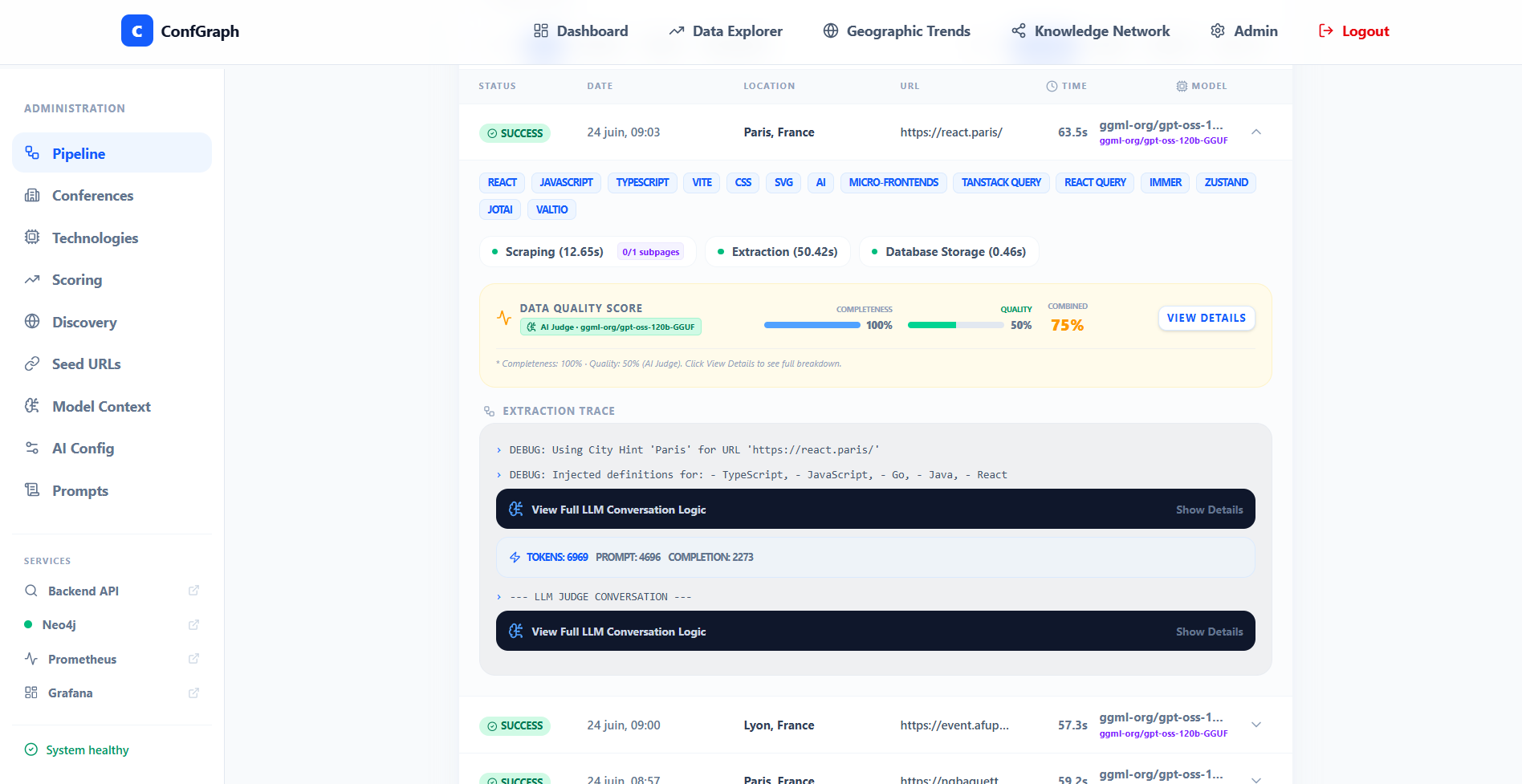
Task: Click the VALTIO technology tag
Action: [551, 209]
